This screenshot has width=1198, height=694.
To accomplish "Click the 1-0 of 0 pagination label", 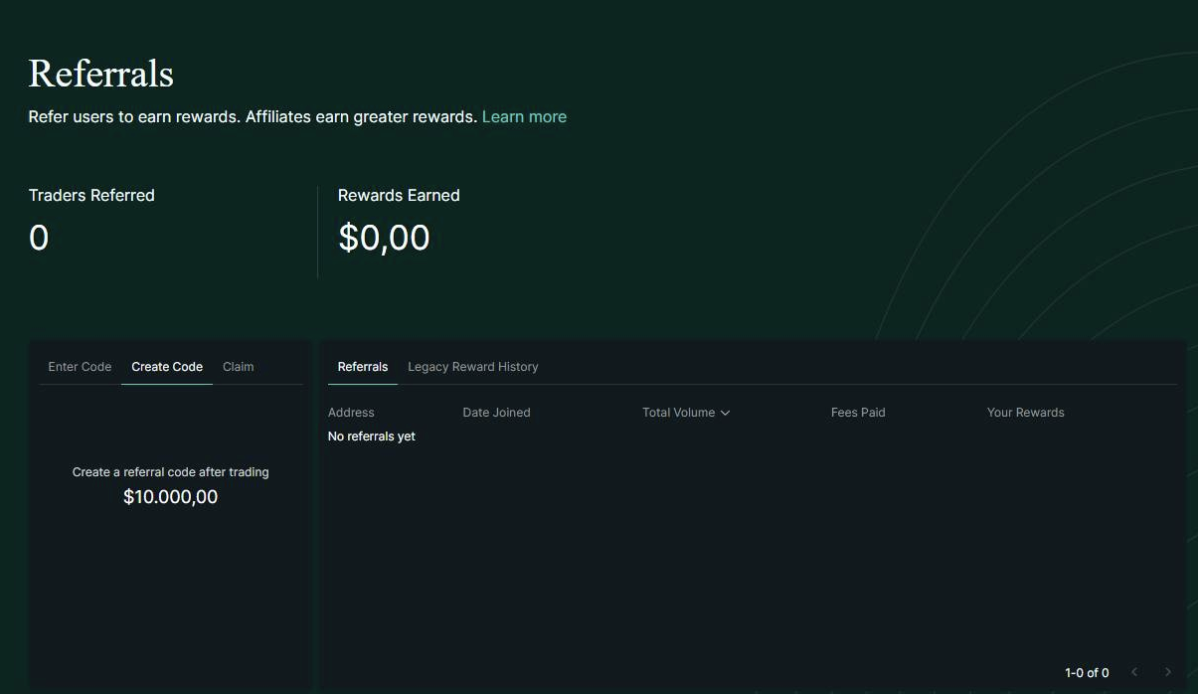I will tap(1086, 673).
